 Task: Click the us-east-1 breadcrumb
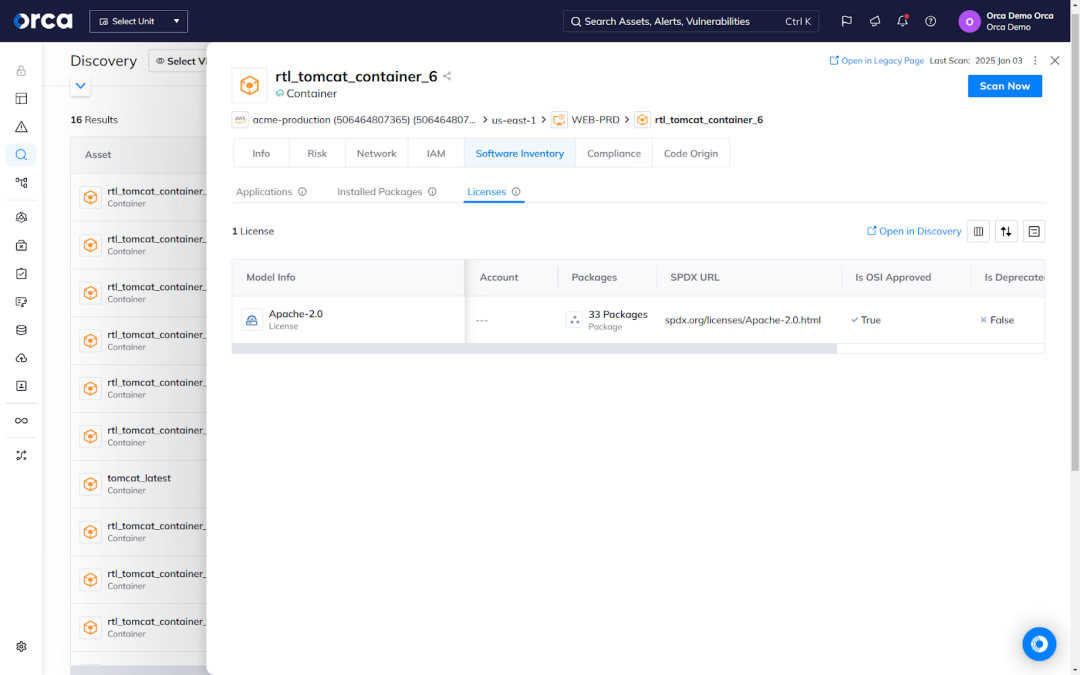(514, 120)
